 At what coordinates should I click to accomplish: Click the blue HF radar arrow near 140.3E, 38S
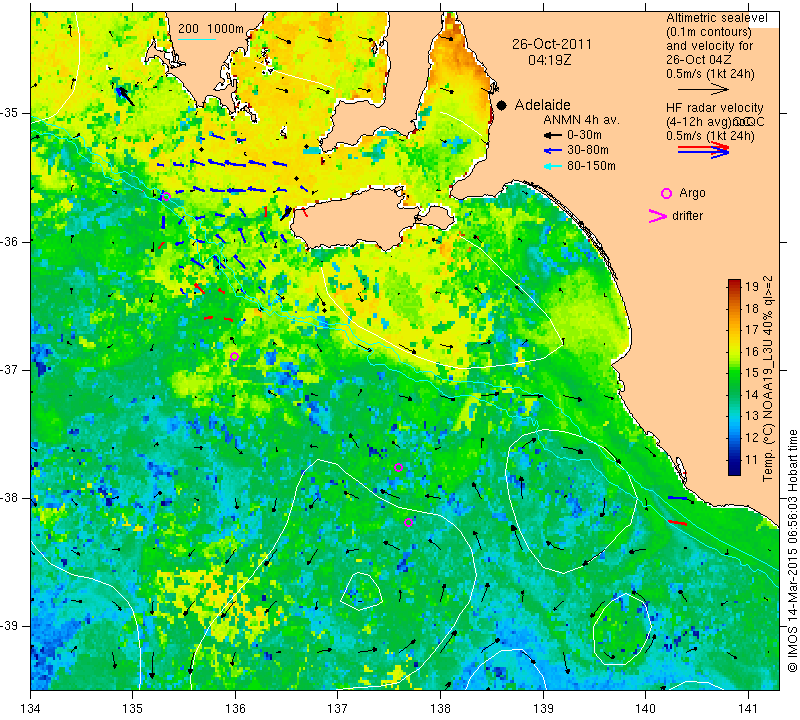coord(678,498)
